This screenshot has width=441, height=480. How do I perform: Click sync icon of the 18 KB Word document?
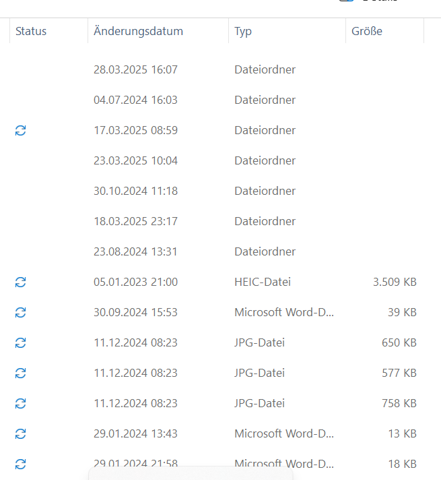20,464
